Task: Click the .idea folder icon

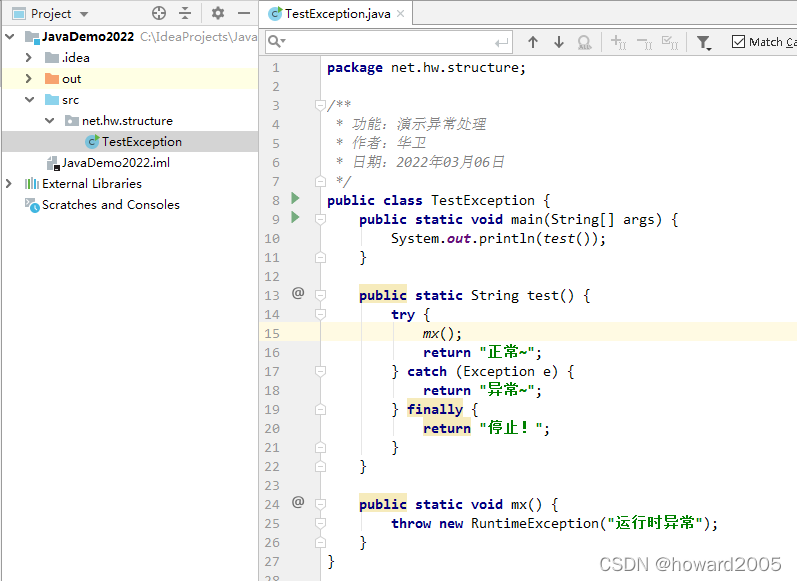Action: pyautogui.click(x=52, y=57)
